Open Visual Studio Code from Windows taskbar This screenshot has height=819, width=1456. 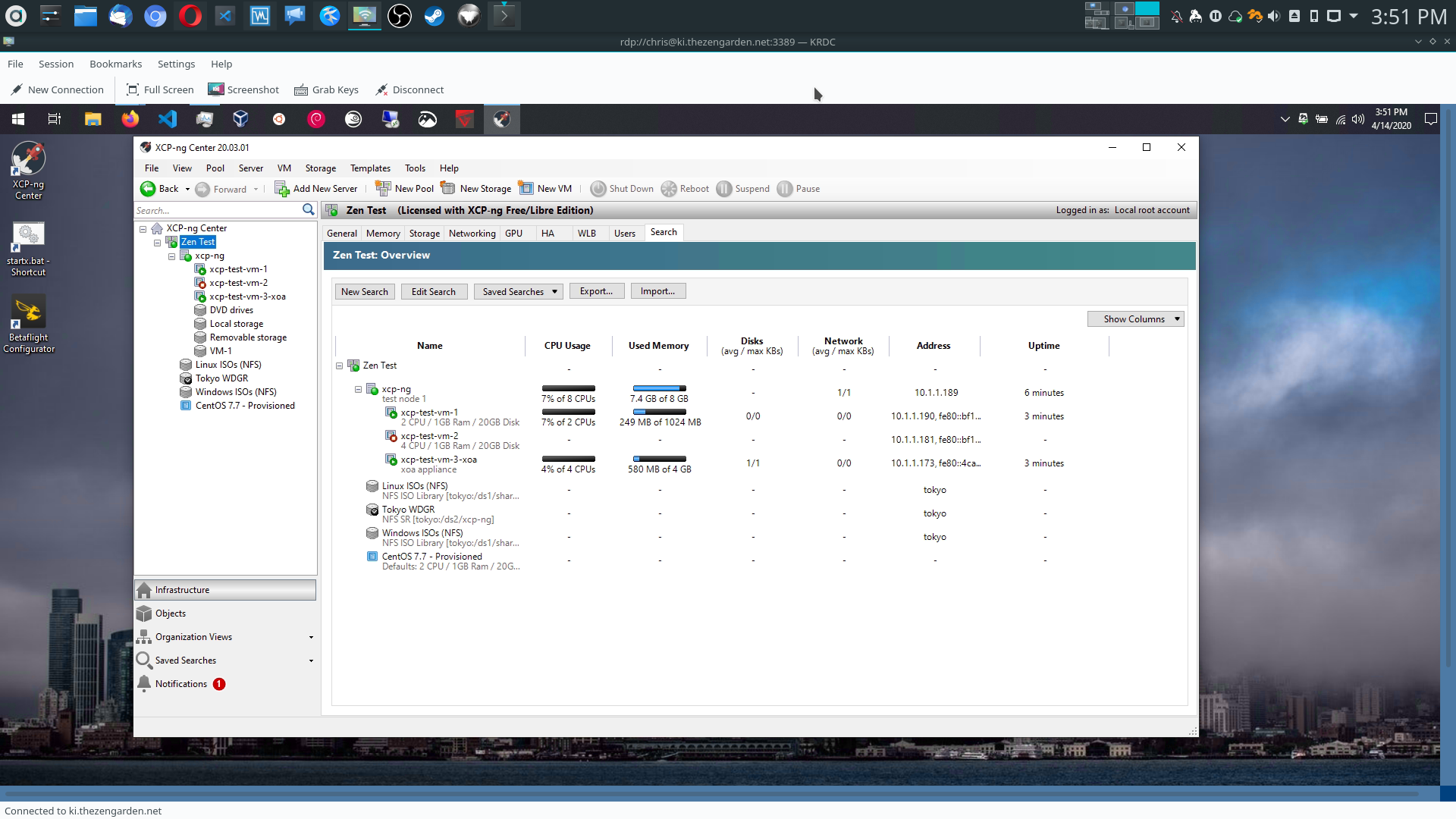[168, 119]
